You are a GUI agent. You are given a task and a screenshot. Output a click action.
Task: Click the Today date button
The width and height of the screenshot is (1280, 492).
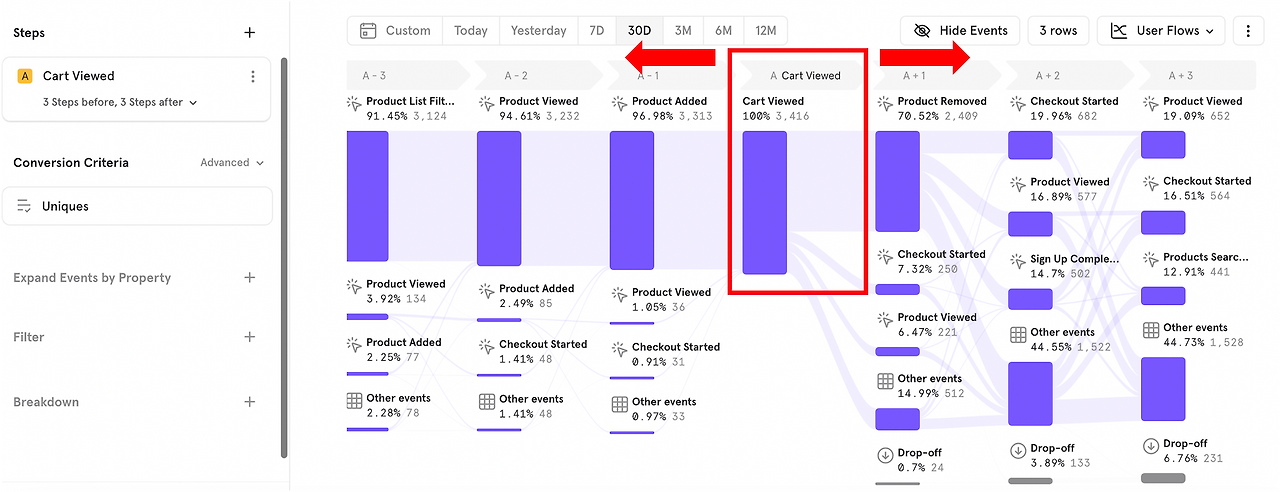pyautogui.click(x=470, y=31)
